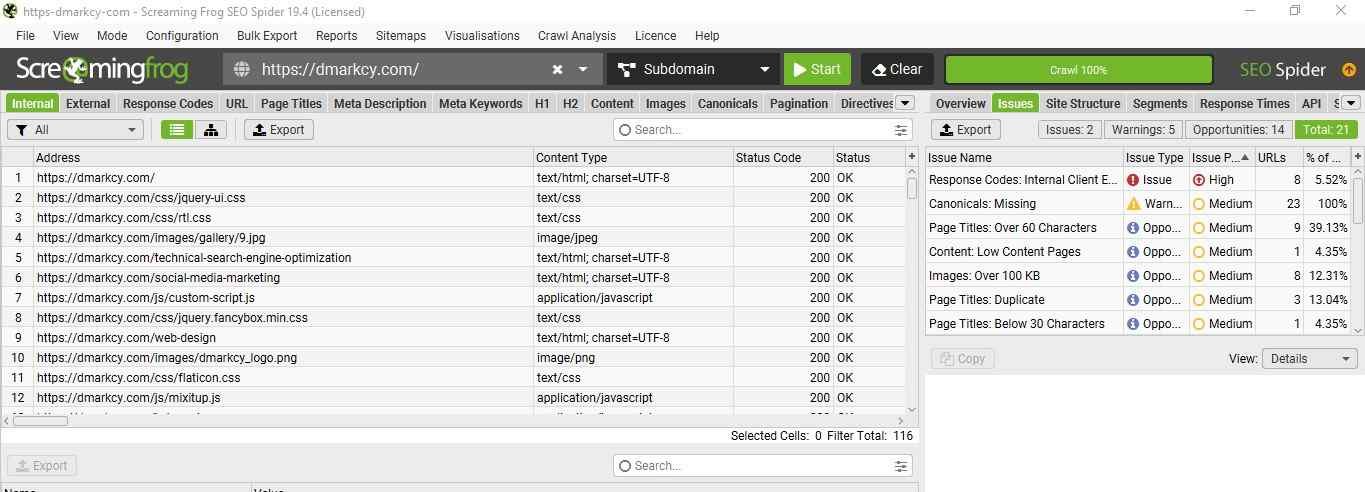Open the Bulk Export menu

tap(267, 35)
